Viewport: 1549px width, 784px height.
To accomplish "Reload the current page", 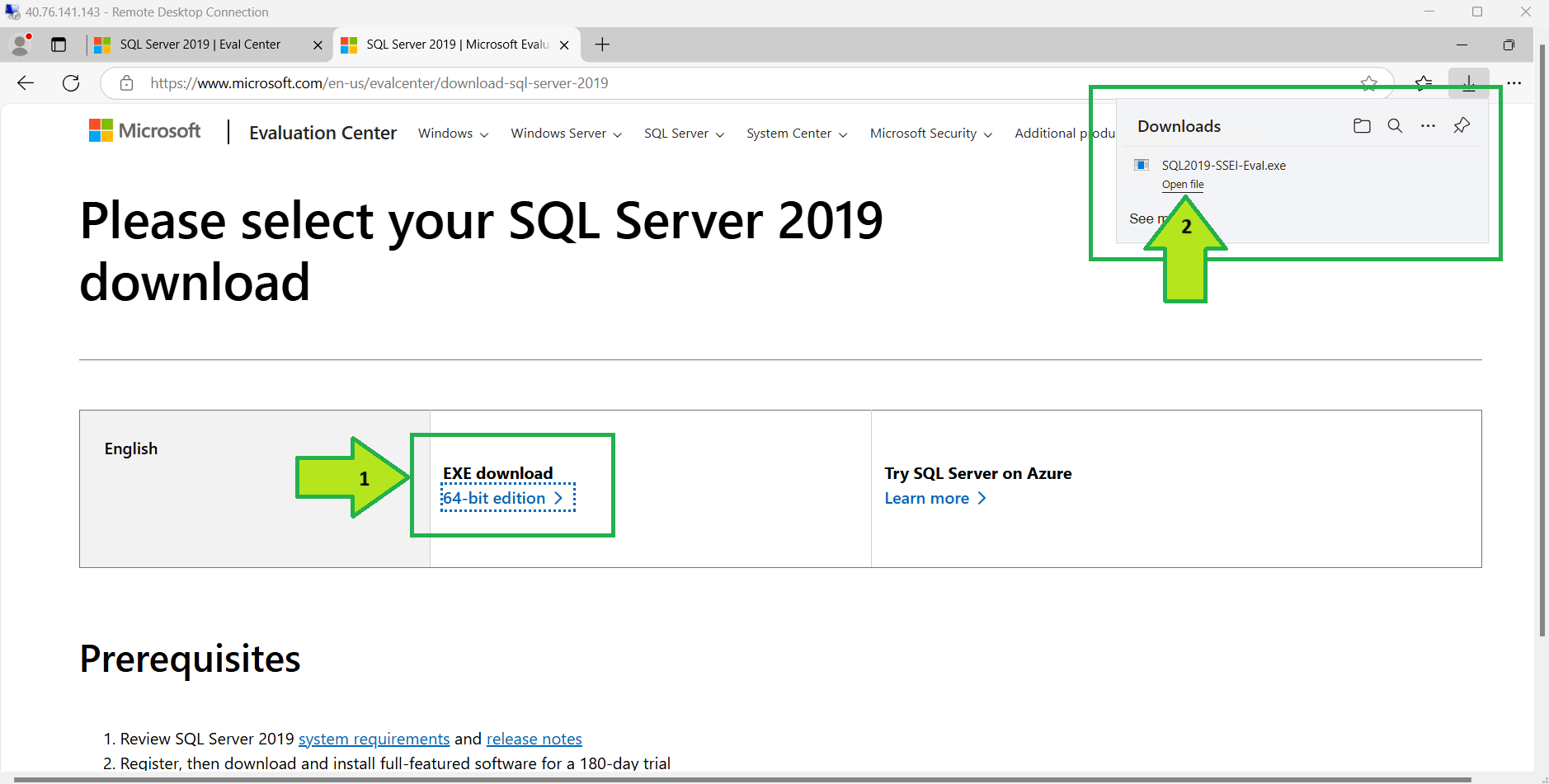I will pos(71,82).
